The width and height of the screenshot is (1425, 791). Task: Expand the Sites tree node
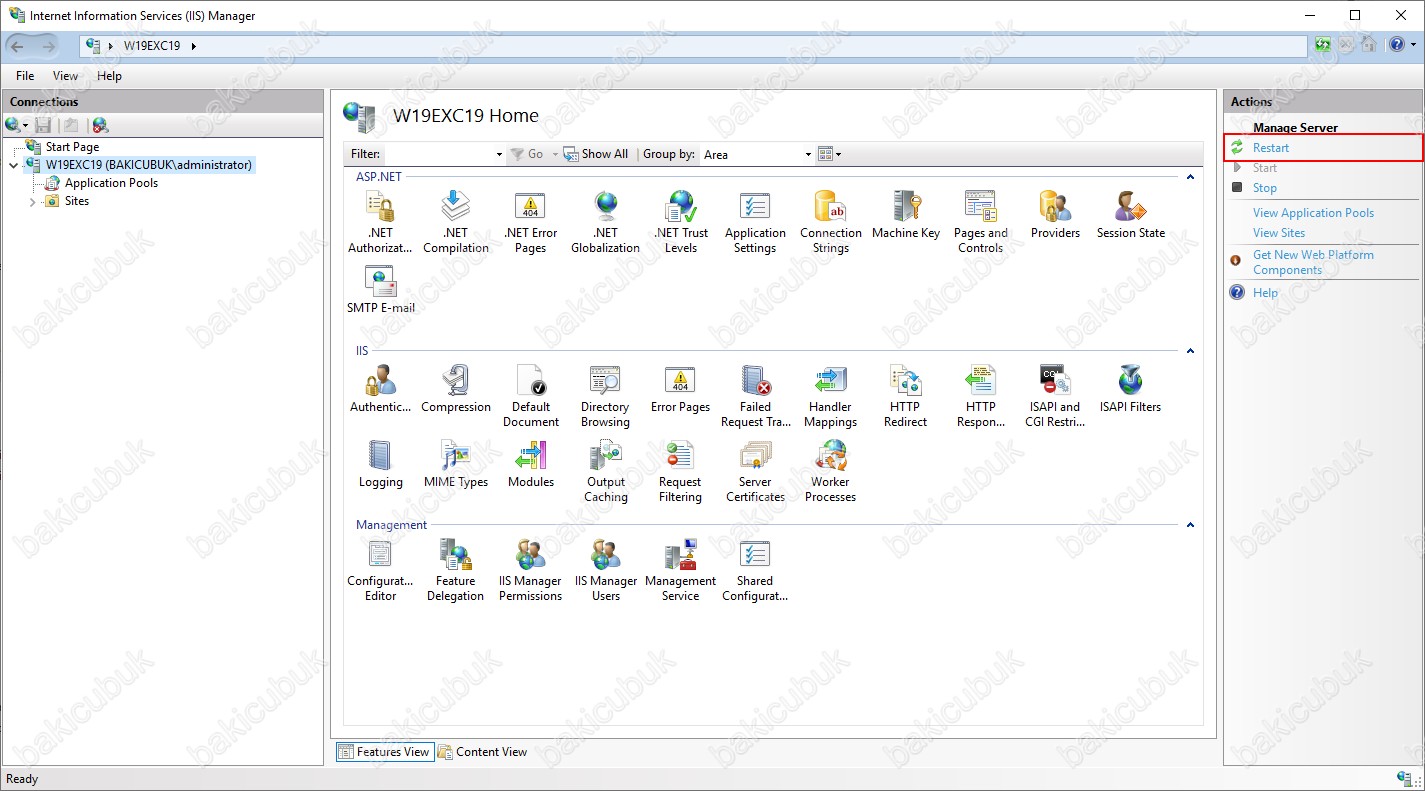tap(32, 202)
